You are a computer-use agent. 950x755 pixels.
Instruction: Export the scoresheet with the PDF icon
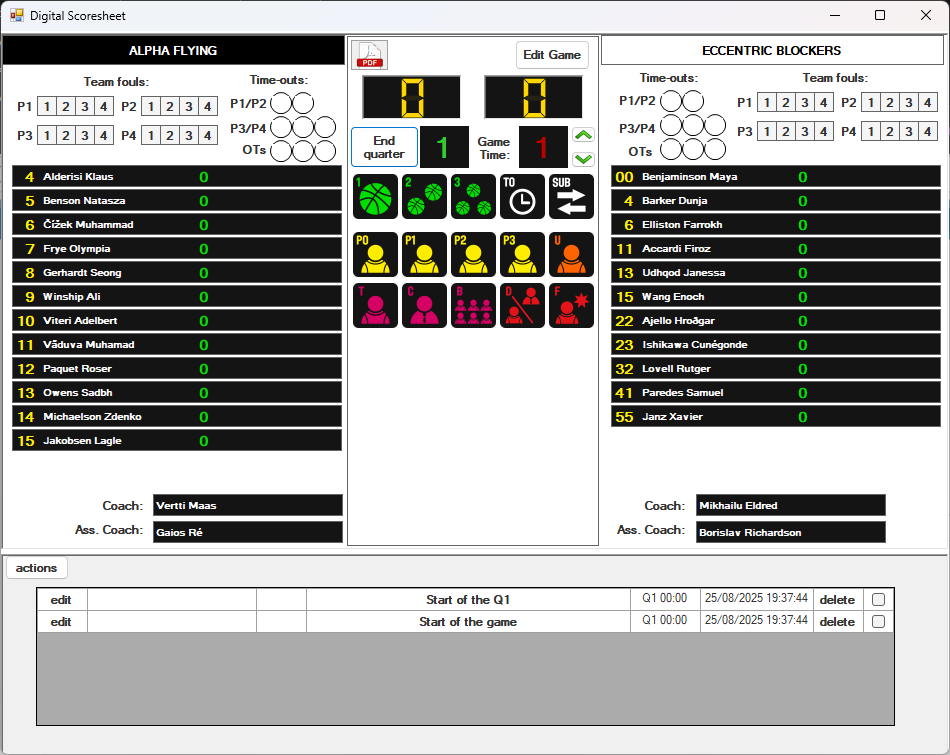[x=370, y=56]
